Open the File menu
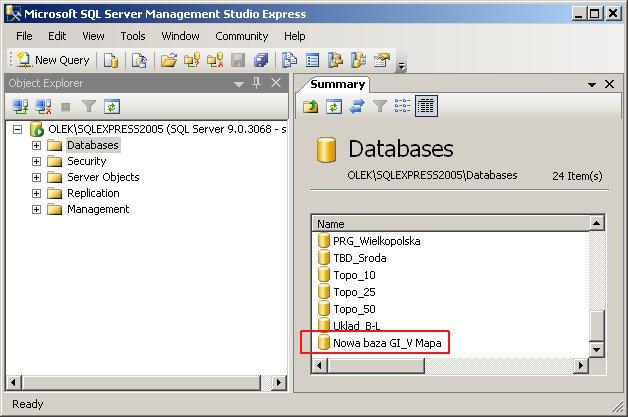Screen dimensions: 628x417 pyautogui.click(x=24, y=36)
